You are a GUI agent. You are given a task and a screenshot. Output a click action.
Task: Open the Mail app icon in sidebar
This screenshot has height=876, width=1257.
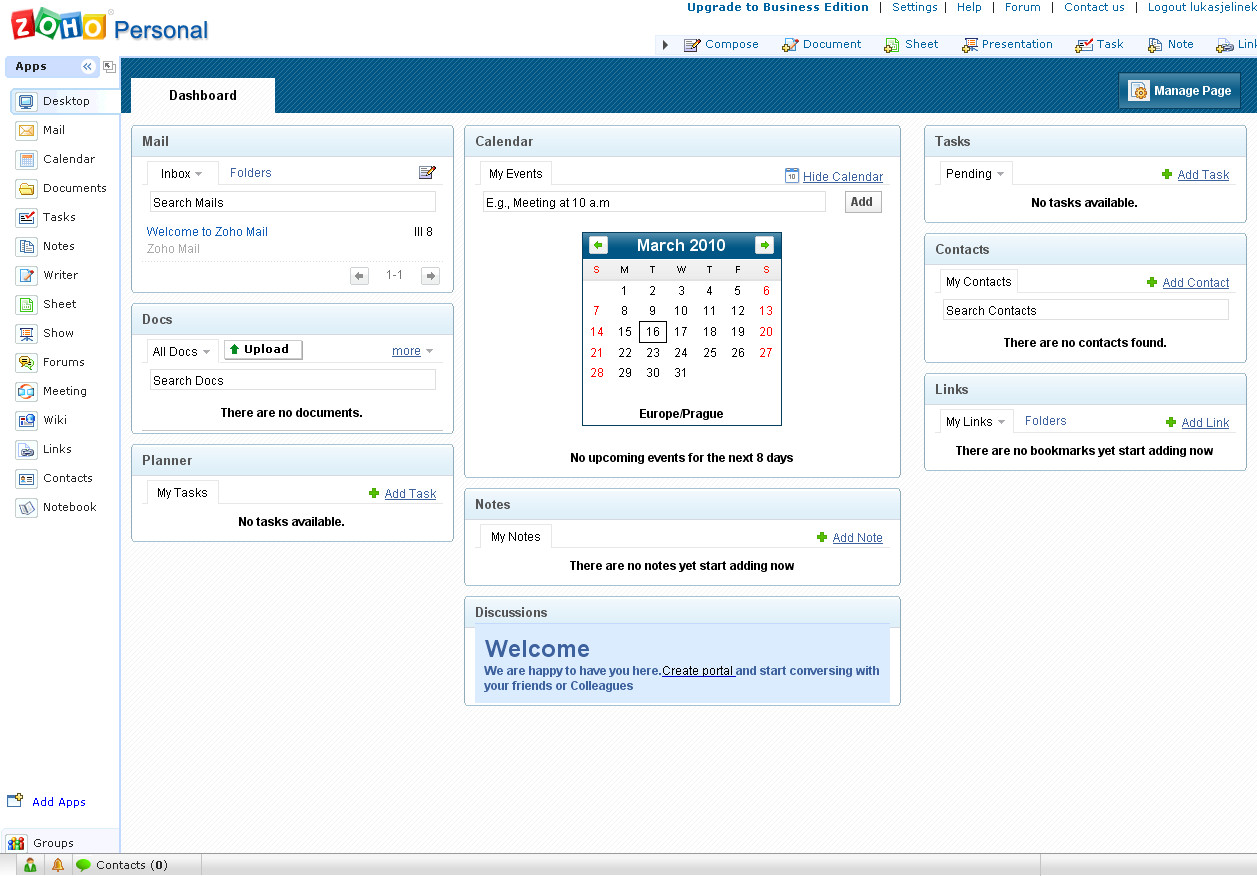pyautogui.click(x=26, y=130)
